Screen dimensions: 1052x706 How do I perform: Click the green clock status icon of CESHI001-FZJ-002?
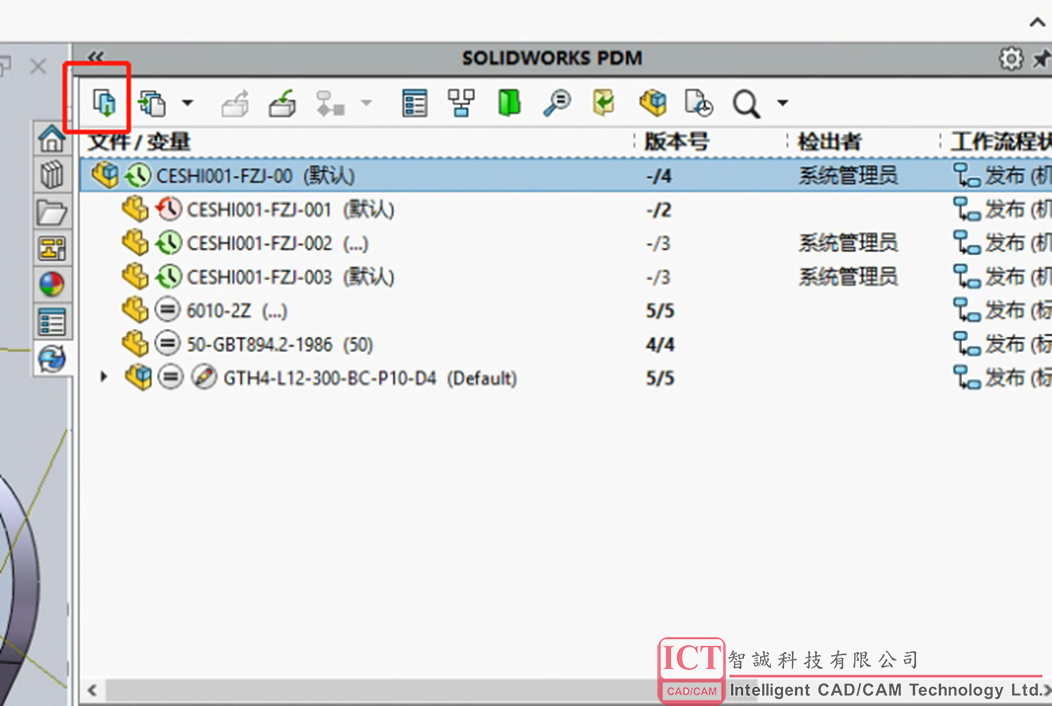(168, 243)
